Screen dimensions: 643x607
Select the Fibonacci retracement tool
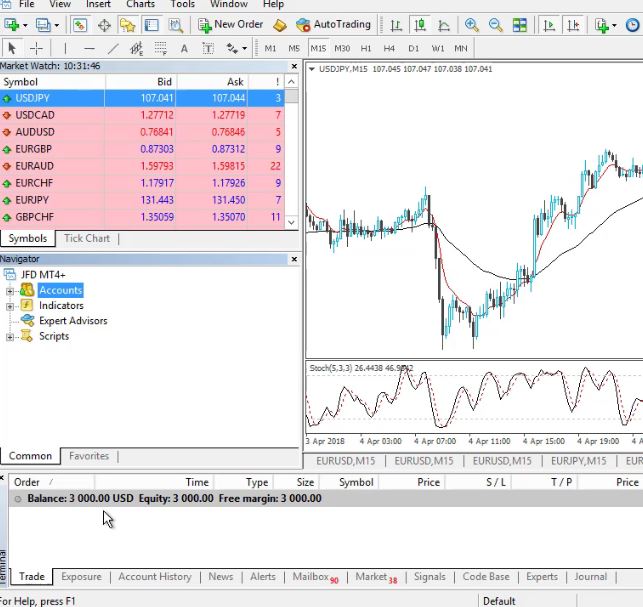[160, 48]
